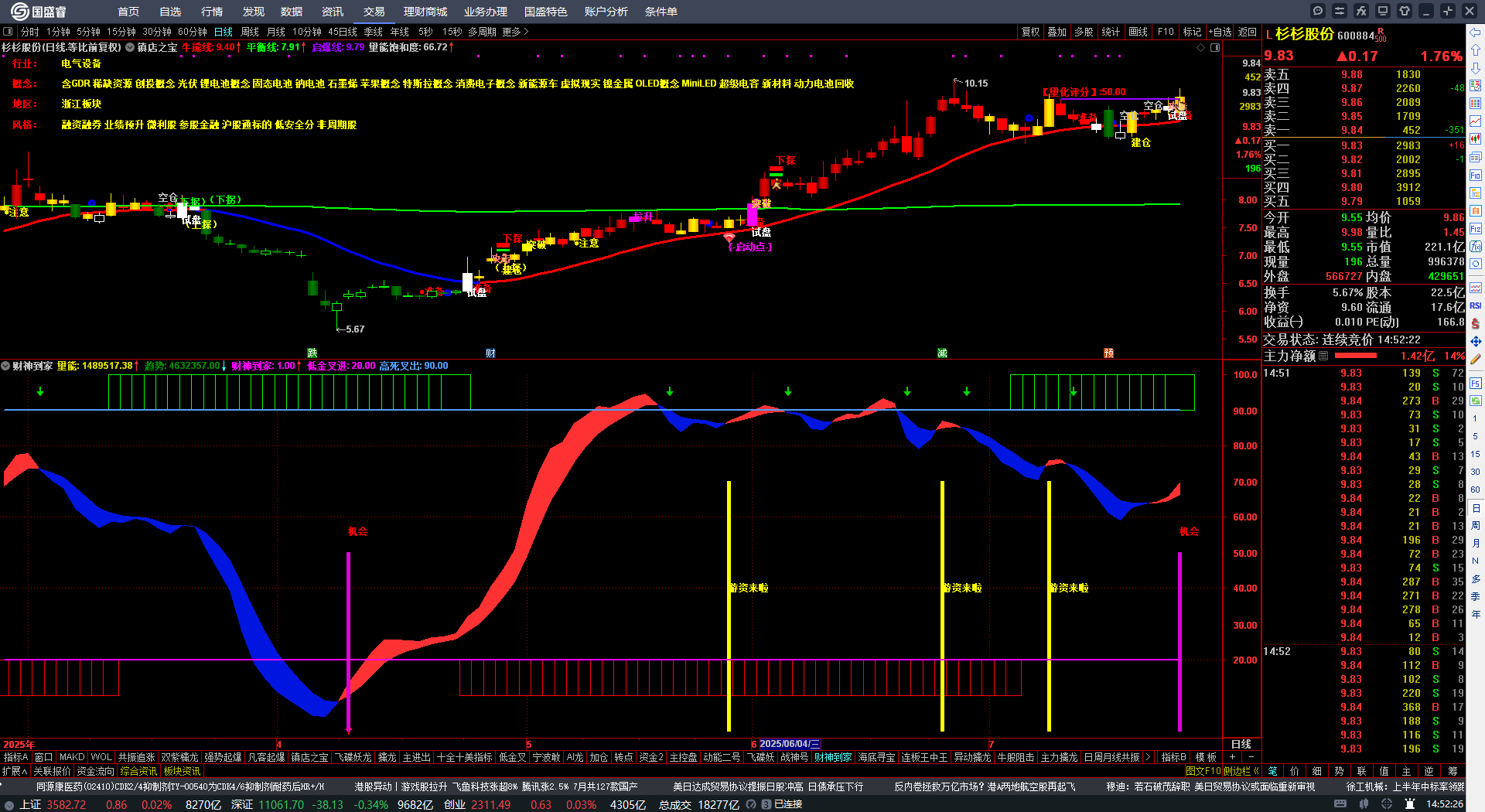This screenshot has width=1485, height=812.
Task: Click the screen layout icon in title bar
Action: click(1383, 11)
